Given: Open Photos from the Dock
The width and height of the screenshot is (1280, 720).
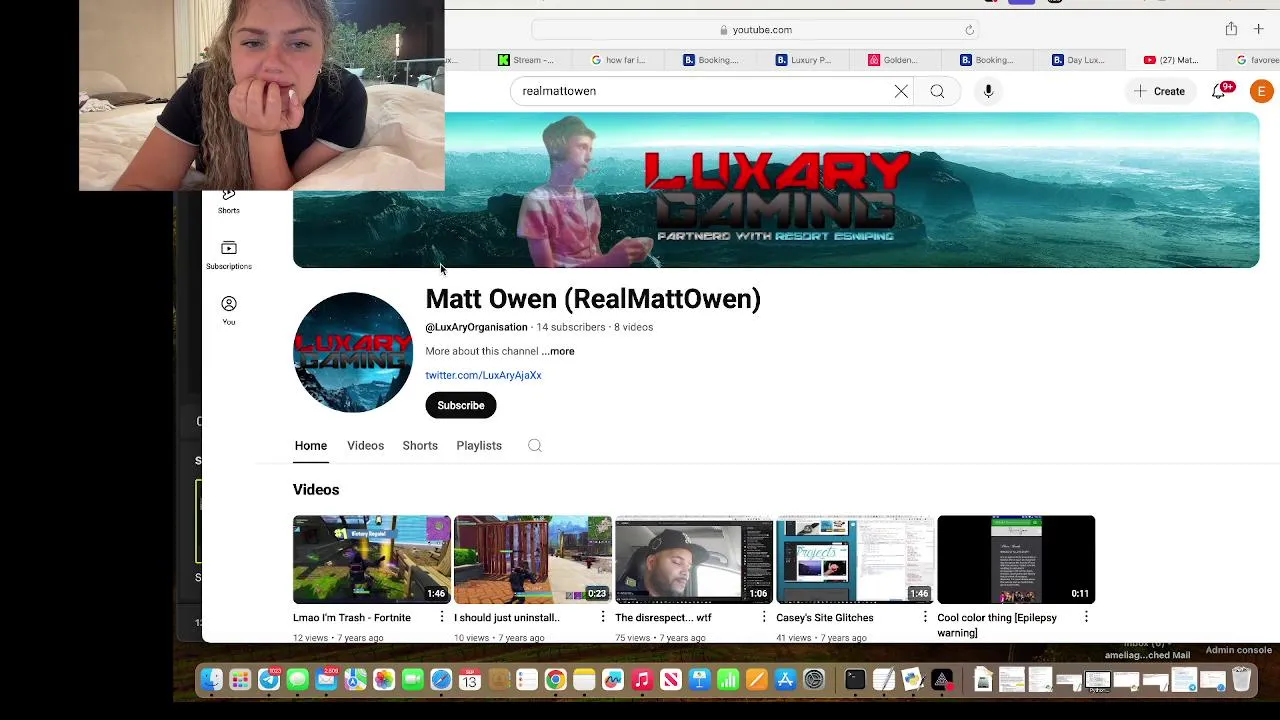Looking at the screenshot, I should tap(384, 681).
